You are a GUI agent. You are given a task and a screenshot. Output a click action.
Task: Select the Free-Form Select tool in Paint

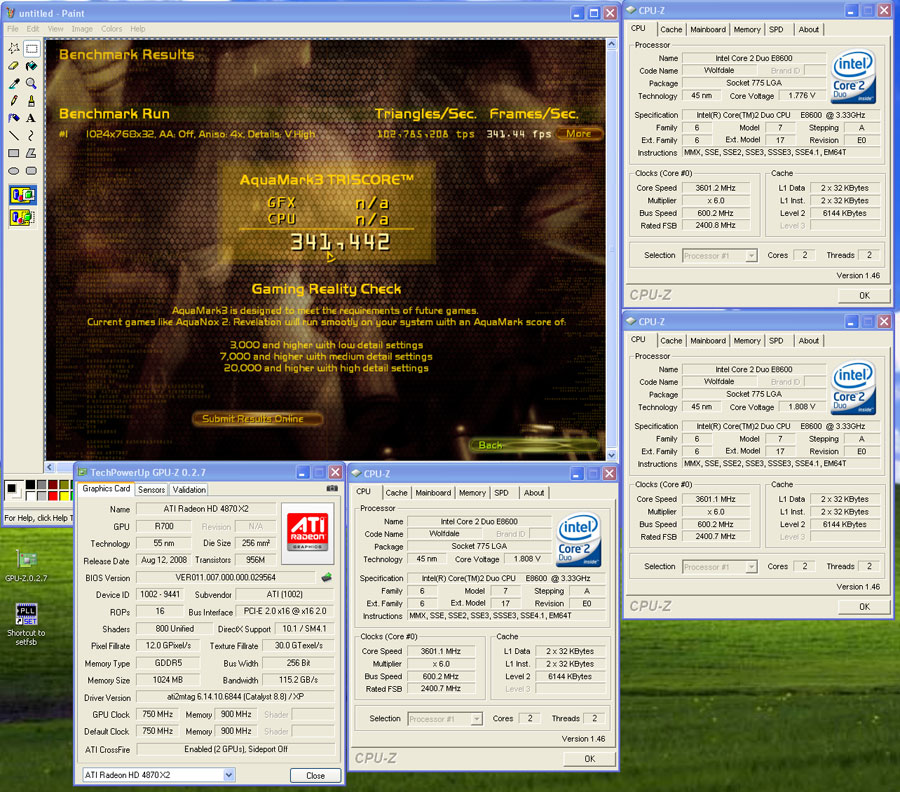tap(14, 49)
